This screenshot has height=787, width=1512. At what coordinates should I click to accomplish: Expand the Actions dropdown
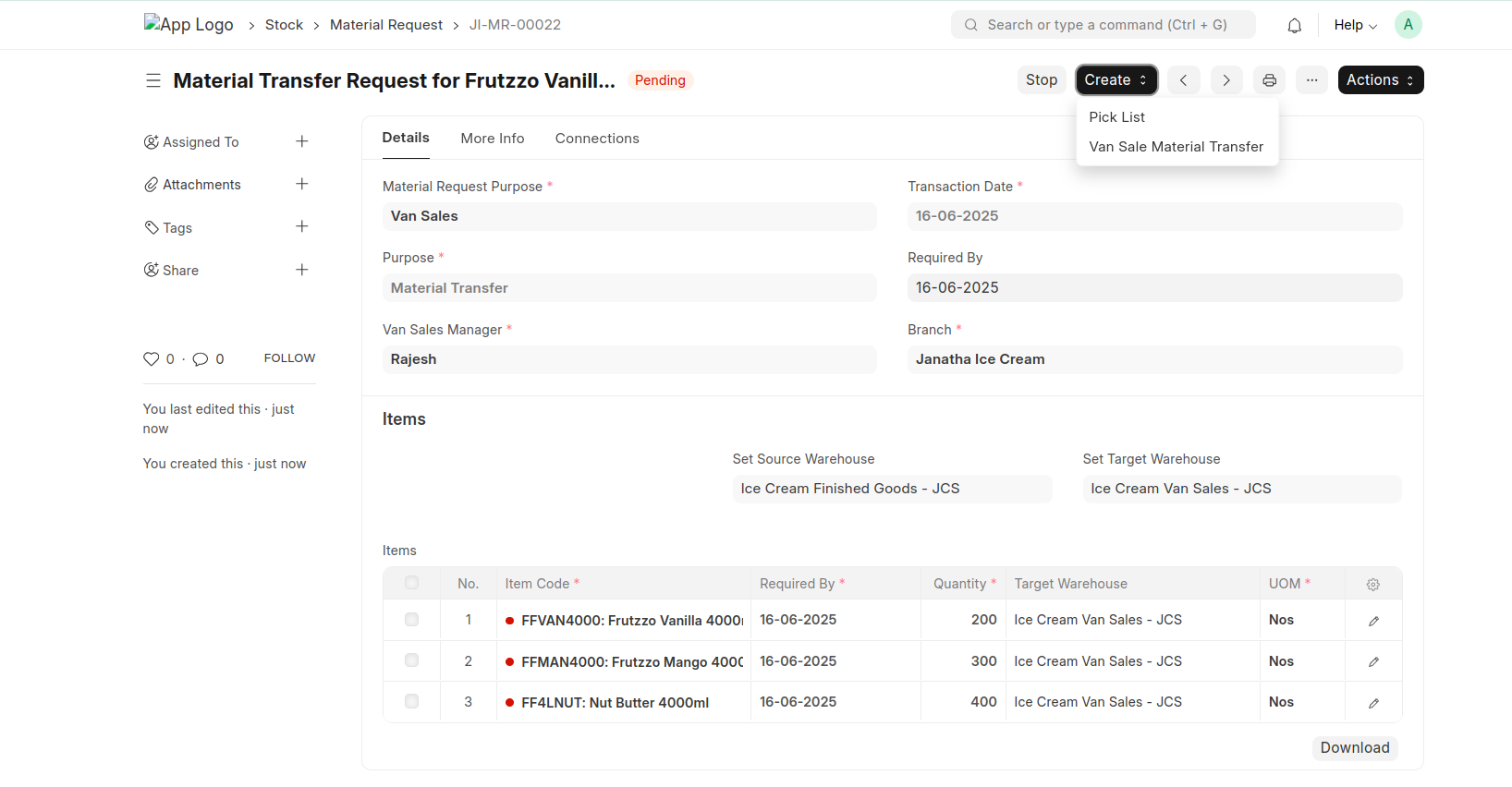[x=1380, y=80]
